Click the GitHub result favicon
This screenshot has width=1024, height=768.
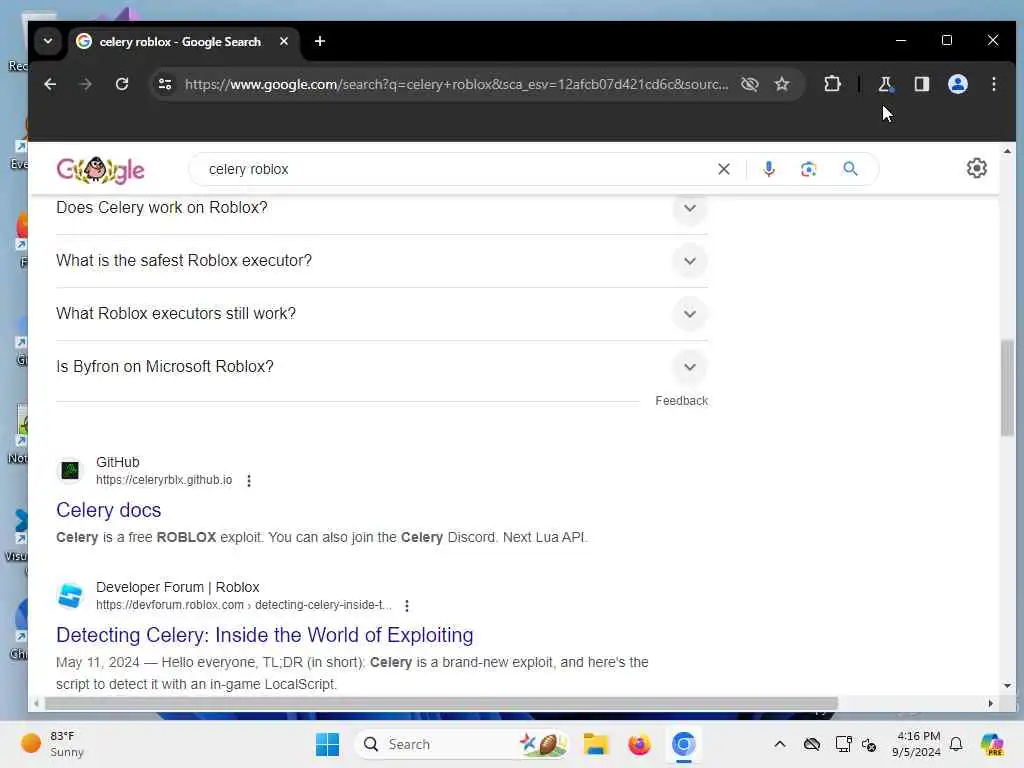(70, 470)
